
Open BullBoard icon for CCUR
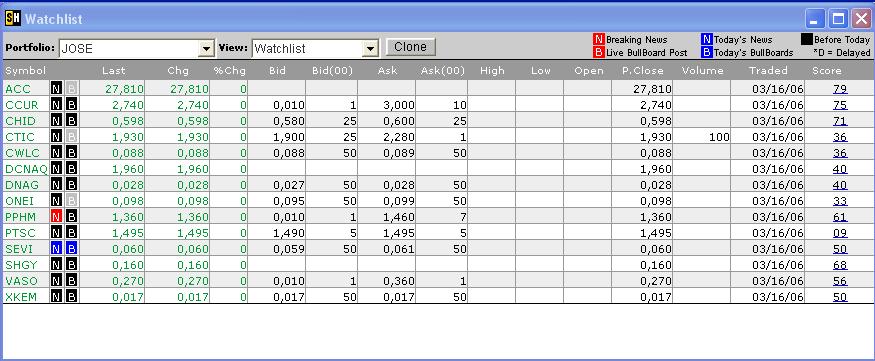[x=71, y=105]
